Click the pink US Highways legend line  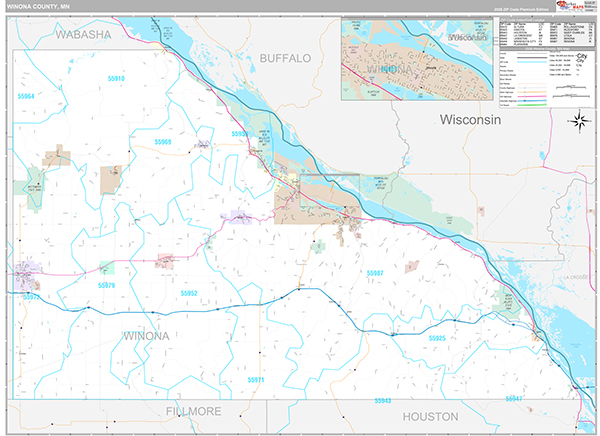click(x=532, y=96)
